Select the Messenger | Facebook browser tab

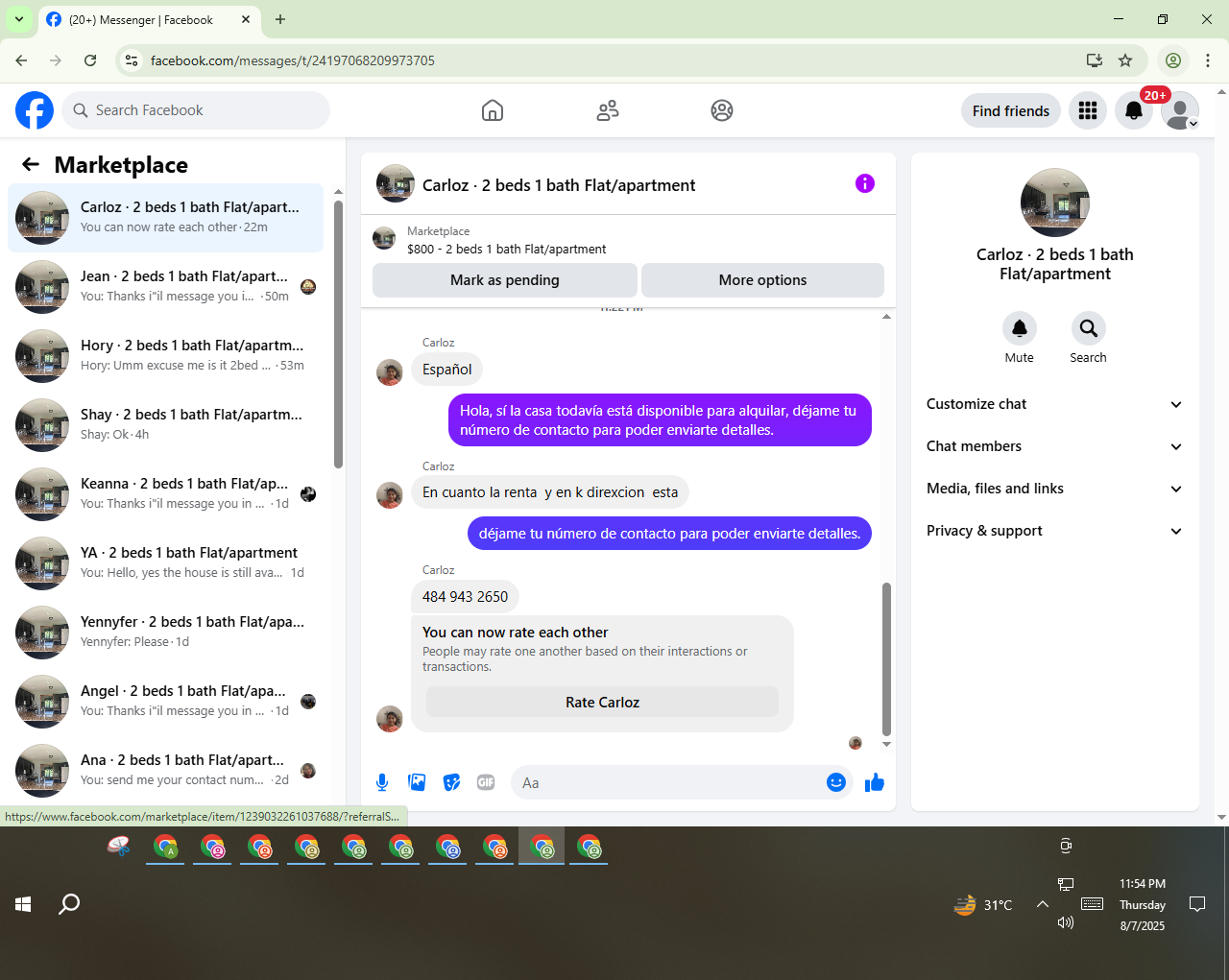[x=150, y=19]
